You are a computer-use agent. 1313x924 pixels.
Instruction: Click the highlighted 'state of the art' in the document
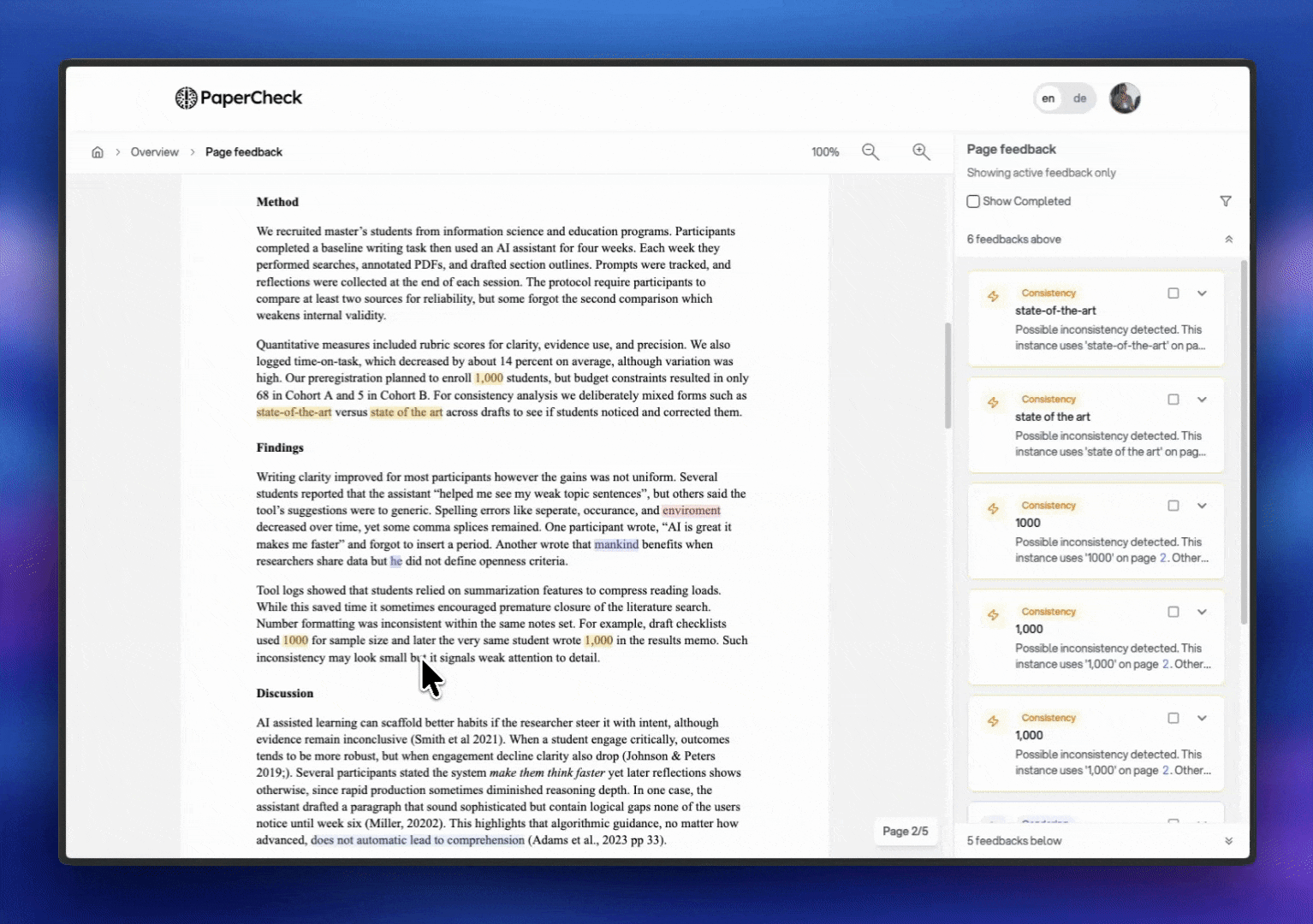(x=407, y=412)
